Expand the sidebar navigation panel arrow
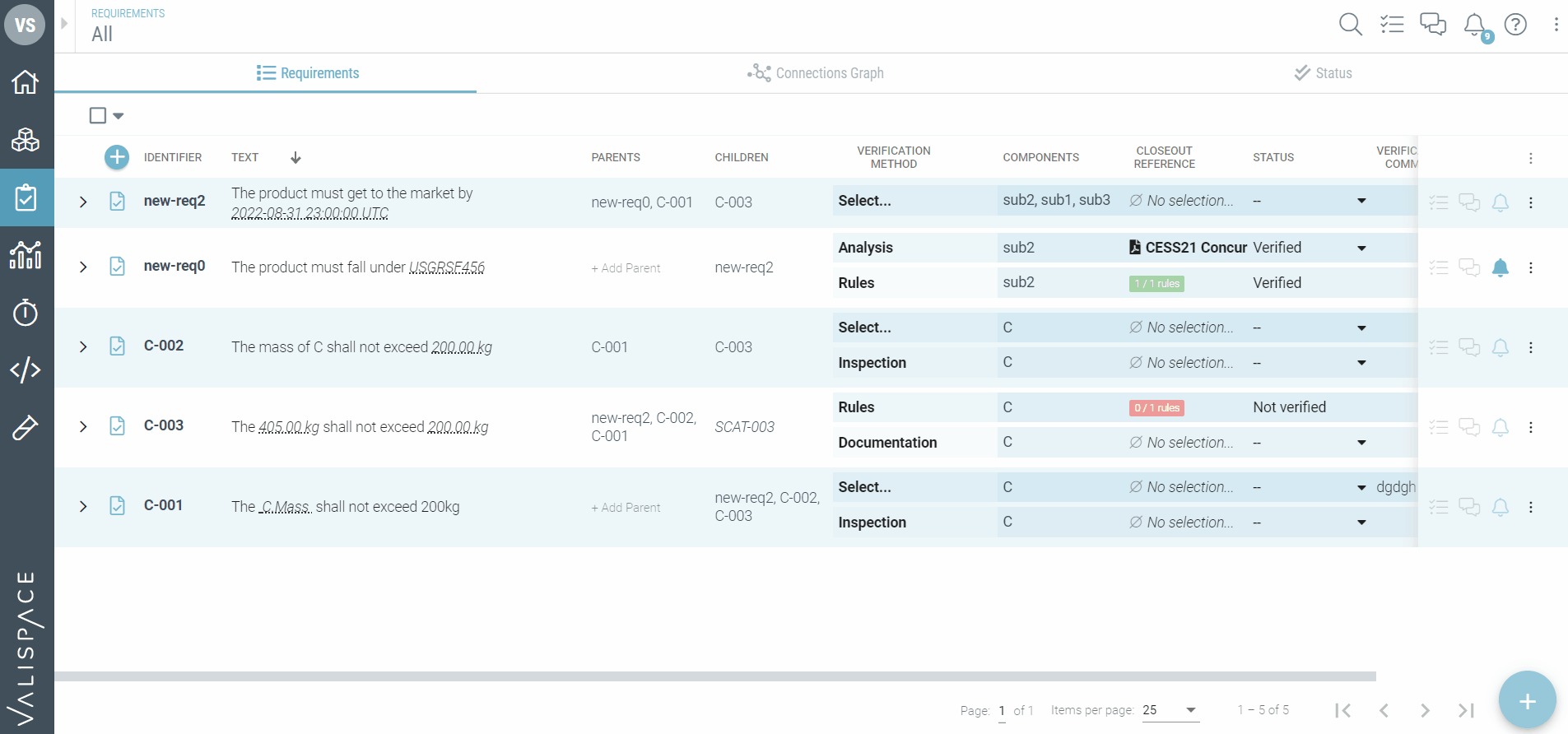Image resolution: width=1568 pixels, height=734 pixels. click(x=64, y=23)
